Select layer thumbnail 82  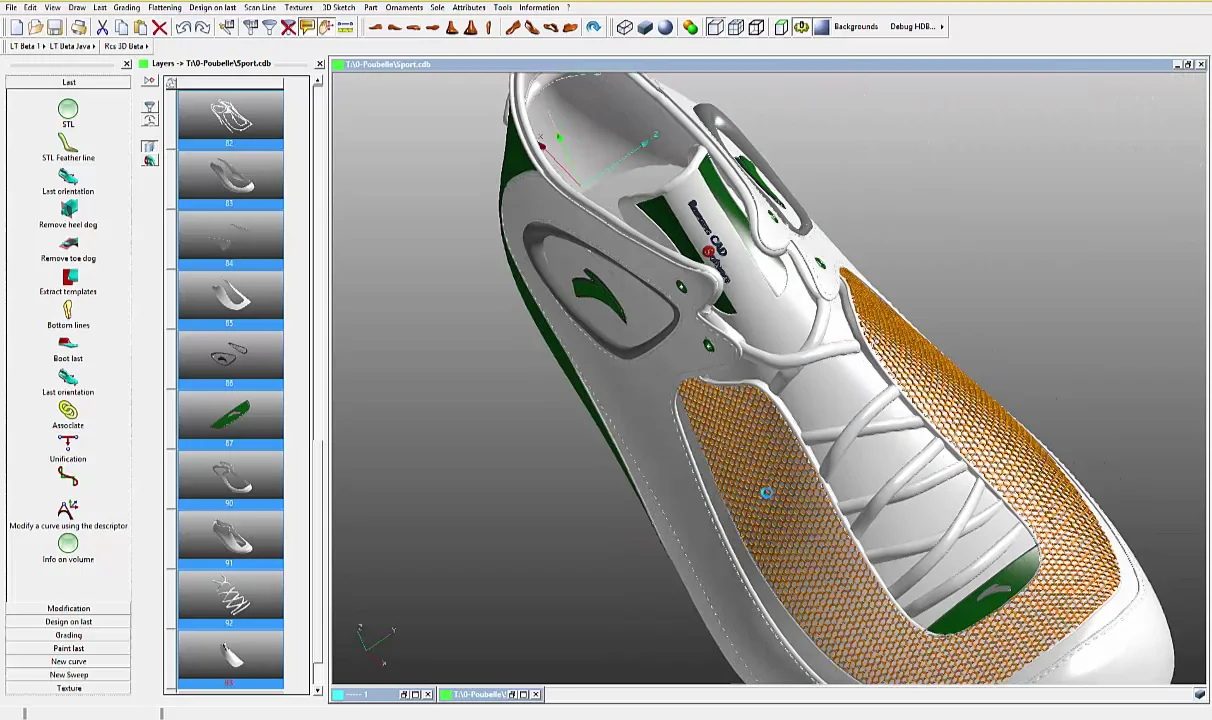click(x=231, y=120)
